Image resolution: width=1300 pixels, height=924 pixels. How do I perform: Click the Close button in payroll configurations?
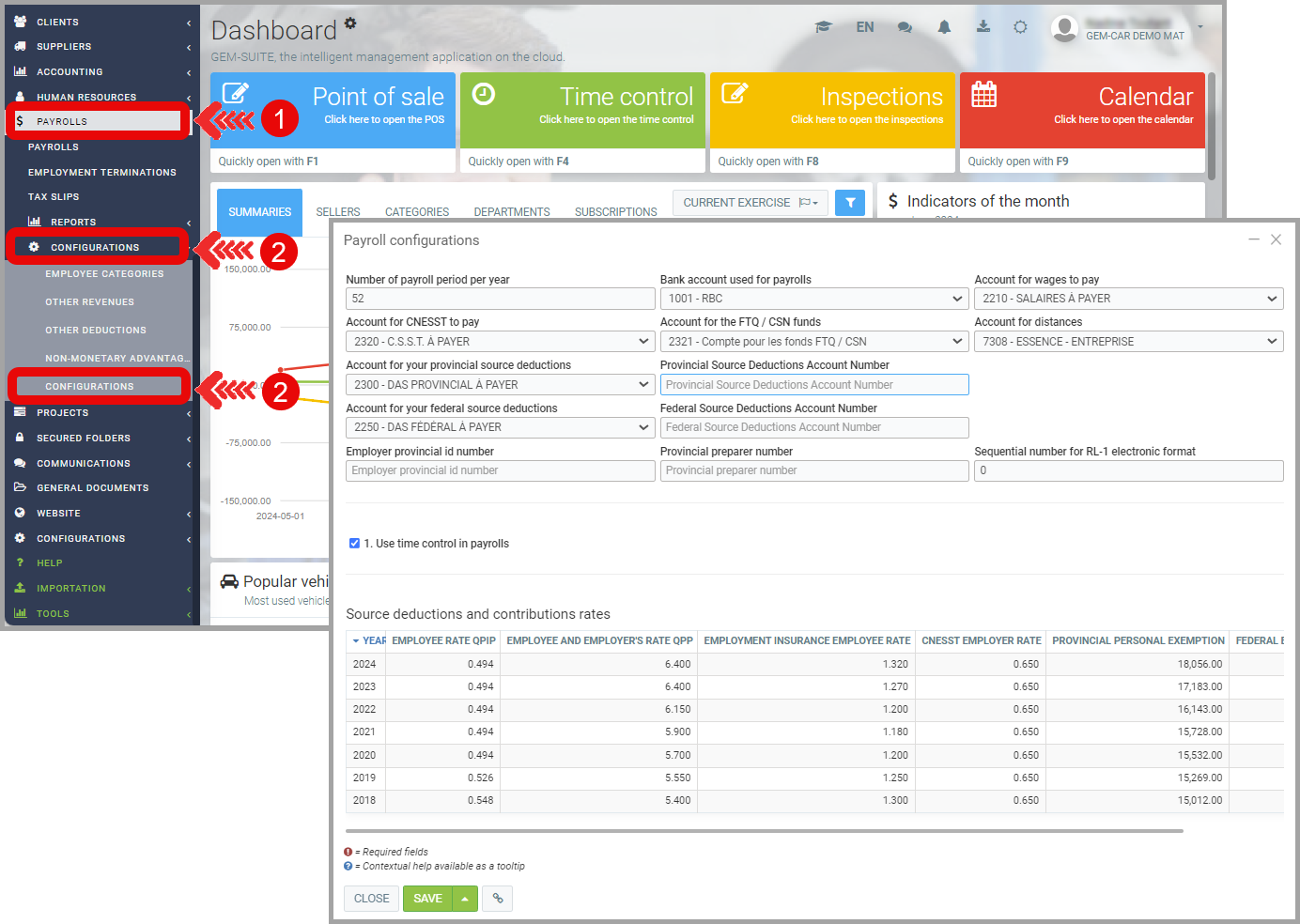pyautogui.click(x=371, y=899)
